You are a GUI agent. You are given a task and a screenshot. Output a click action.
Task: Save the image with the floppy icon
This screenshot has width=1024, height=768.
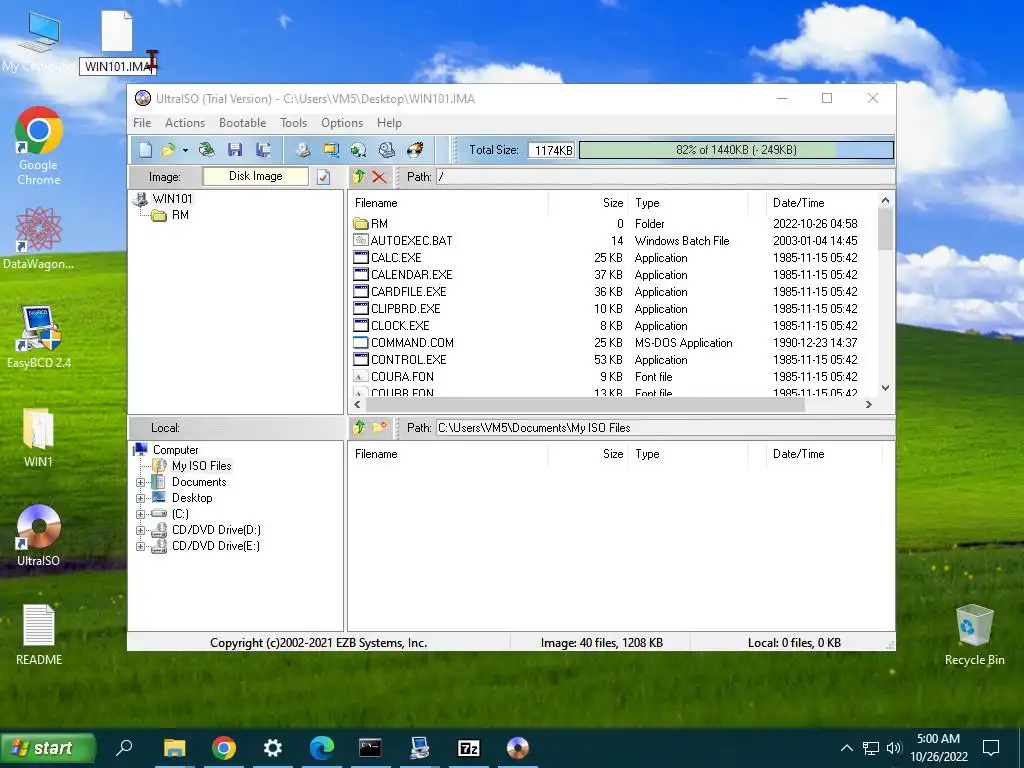click(235, 150)
